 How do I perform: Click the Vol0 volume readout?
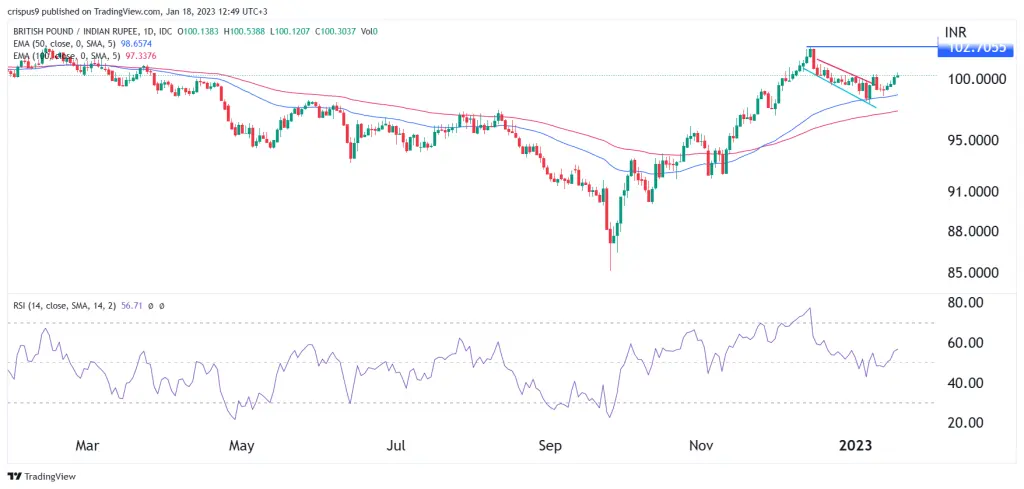pyautogui.click(x=369, y=31)
